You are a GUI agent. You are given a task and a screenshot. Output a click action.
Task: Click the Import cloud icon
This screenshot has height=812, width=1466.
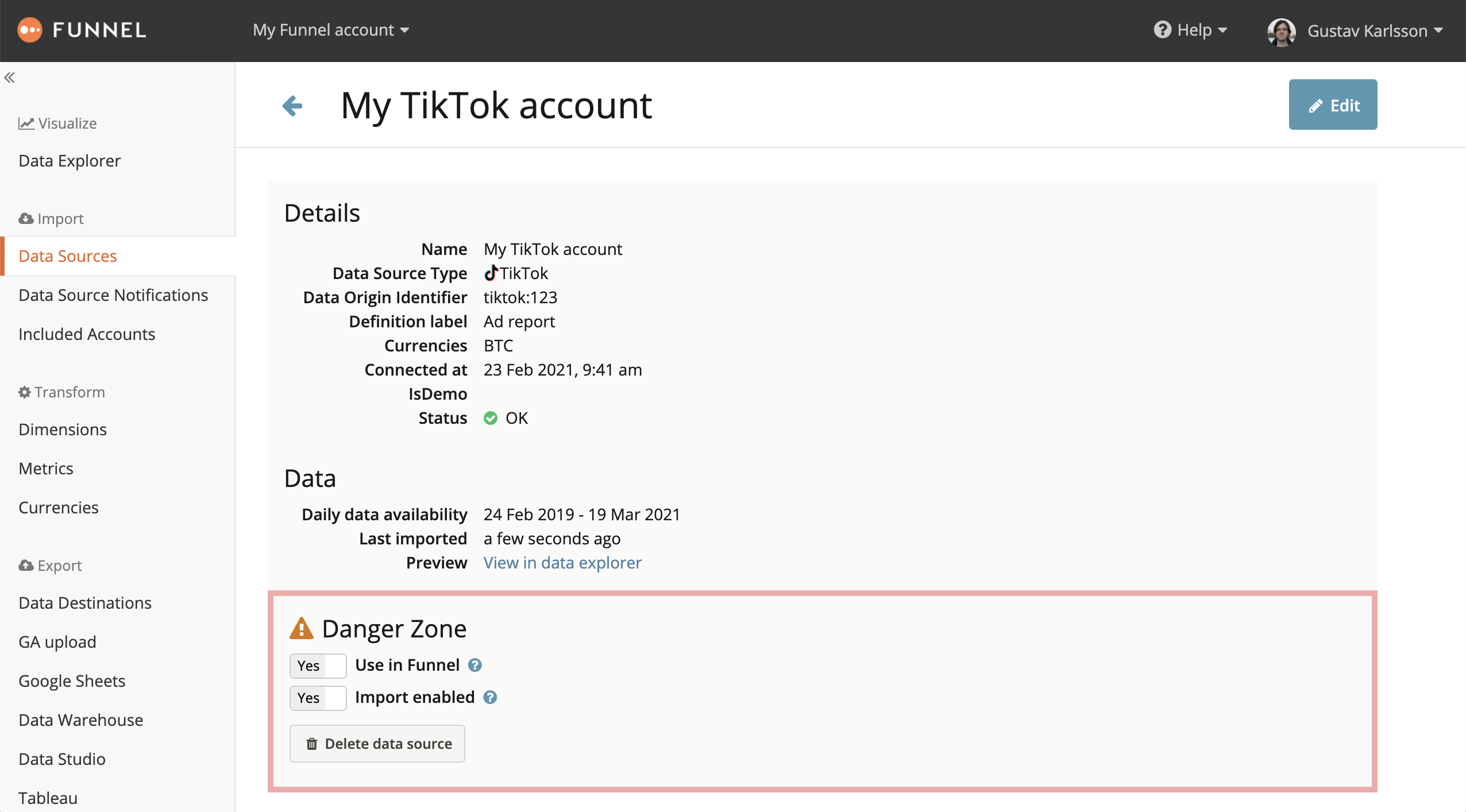point(26,219)
